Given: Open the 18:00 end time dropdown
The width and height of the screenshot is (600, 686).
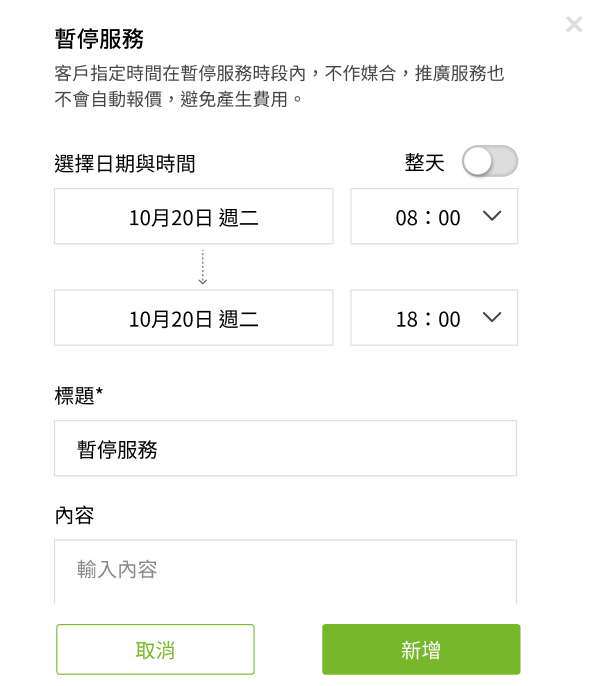Looking at the screenshot, I should click(433, 318).
